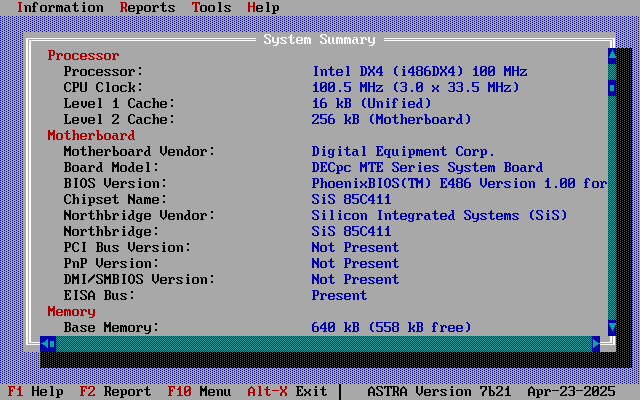
Task: Click the Level 2 Cache: label
Action: 119,119
